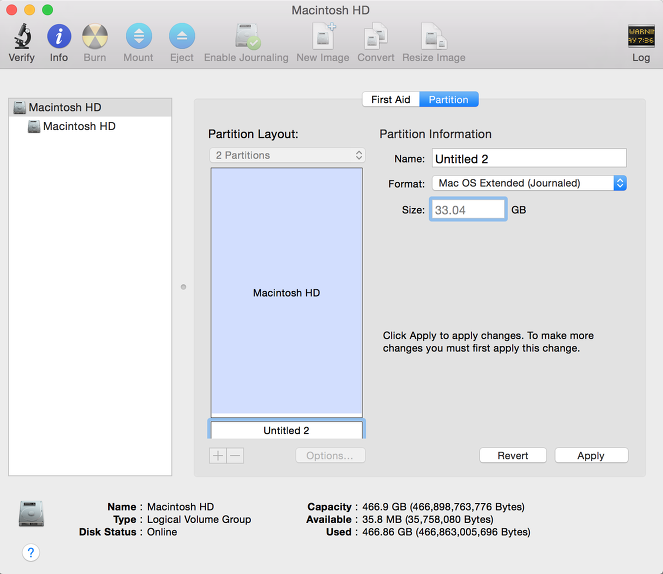Open the 2 Partitions layout dropdown
Viewport: 663px width, 574px height.
[288, 155]
